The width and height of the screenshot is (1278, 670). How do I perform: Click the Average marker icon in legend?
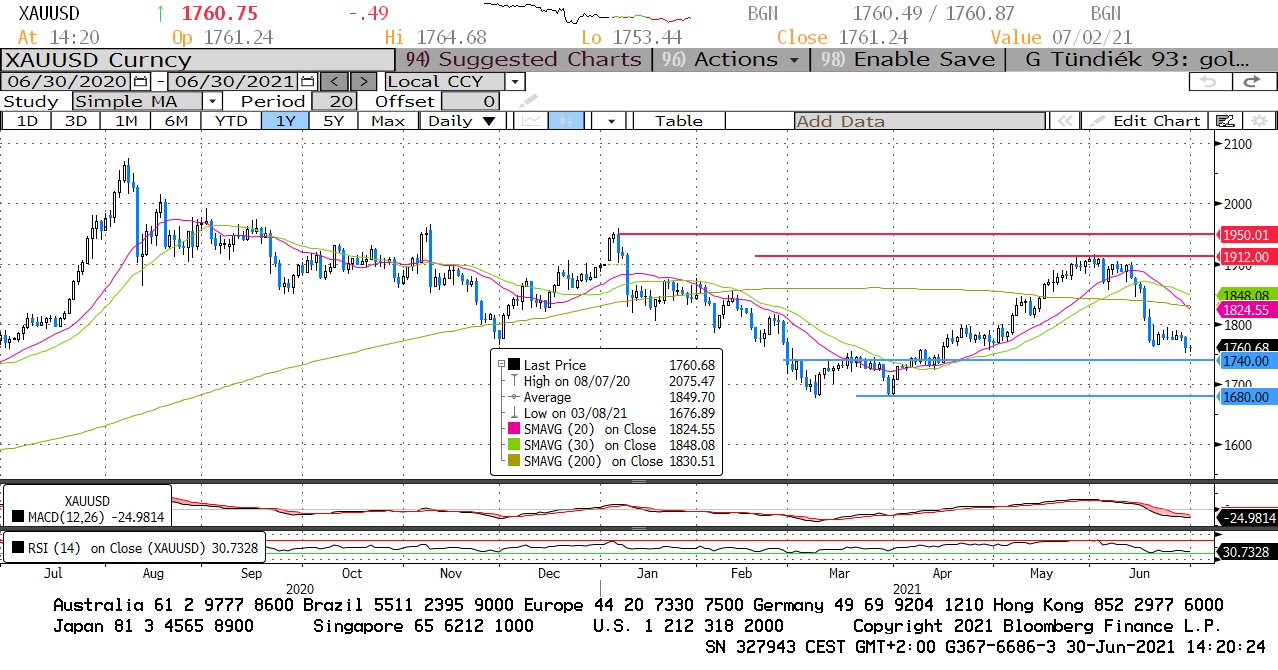513,397
